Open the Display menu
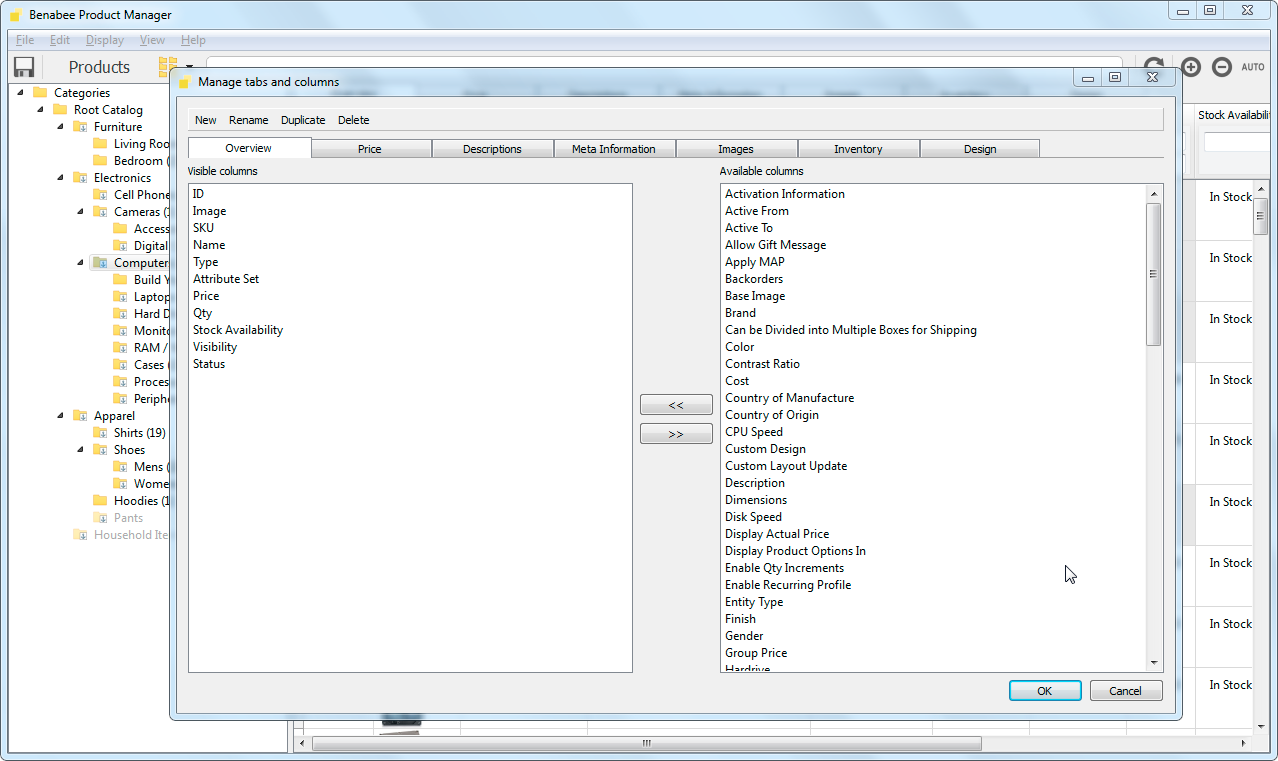 pos(104,40)
